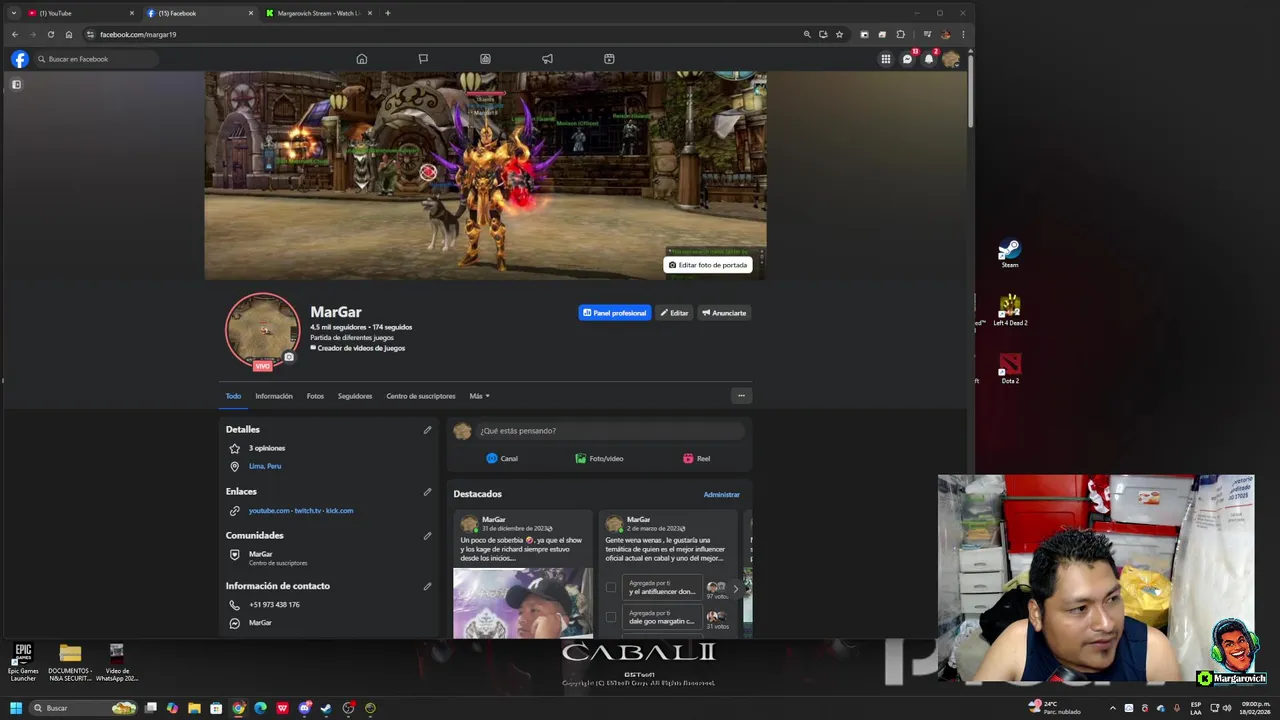Switch to the YouTube browser tab
Viewport: 1280px width, 720px height.
pos(80,13)
